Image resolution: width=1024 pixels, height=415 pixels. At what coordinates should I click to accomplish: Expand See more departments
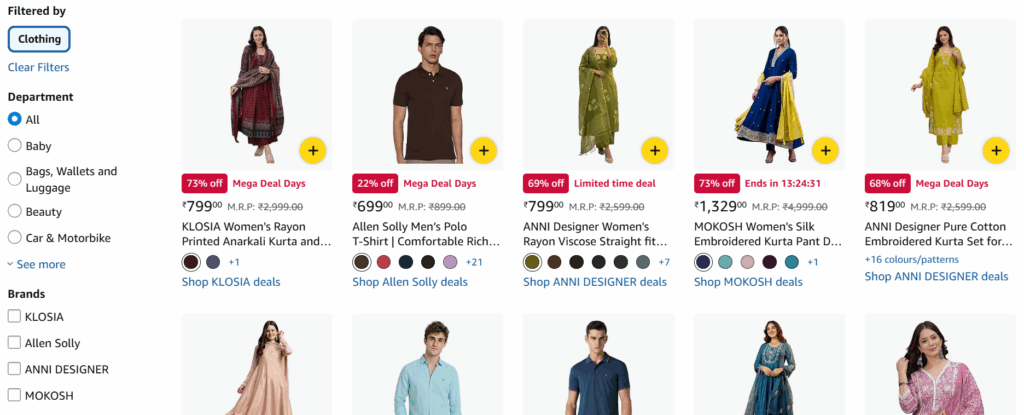point(37,264)
